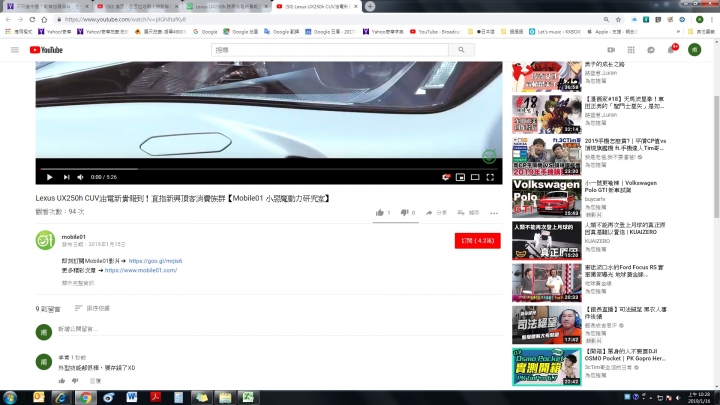Click the YouTube search input box
The width and height of the screenshot is (720, 405).
(330, 50)
